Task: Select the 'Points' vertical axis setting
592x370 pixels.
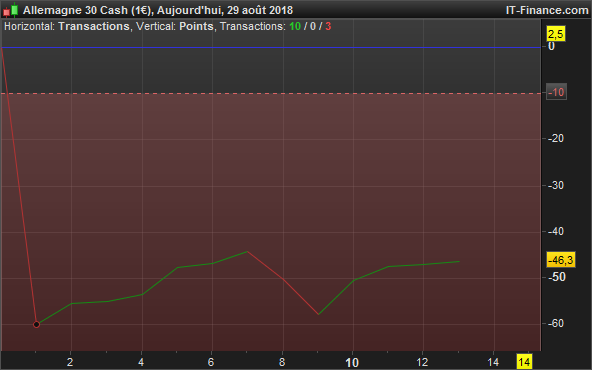Action: point(196,26)
